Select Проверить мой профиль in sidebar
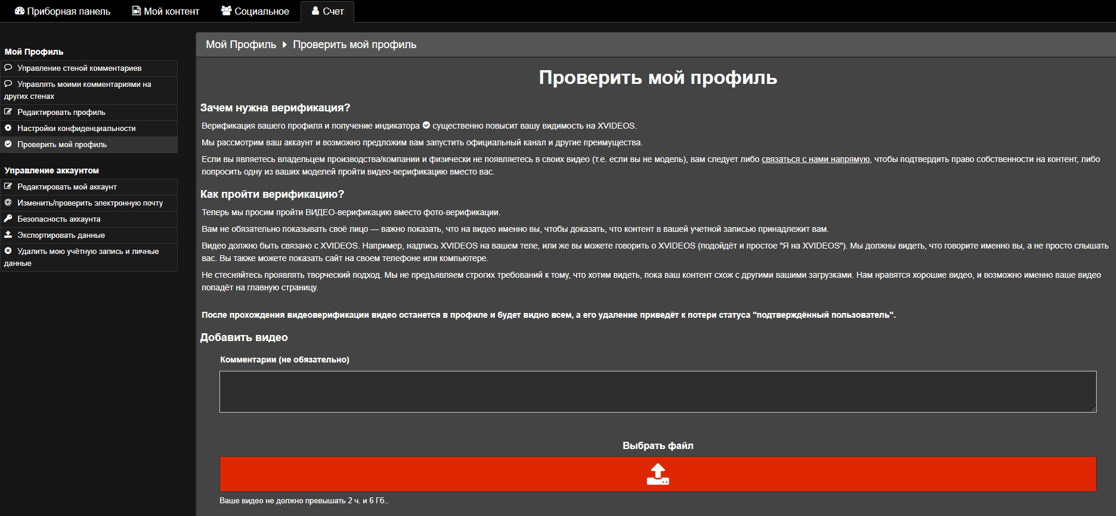The width and height of the screenshot is (1116, 516). (x=88, y=144)
